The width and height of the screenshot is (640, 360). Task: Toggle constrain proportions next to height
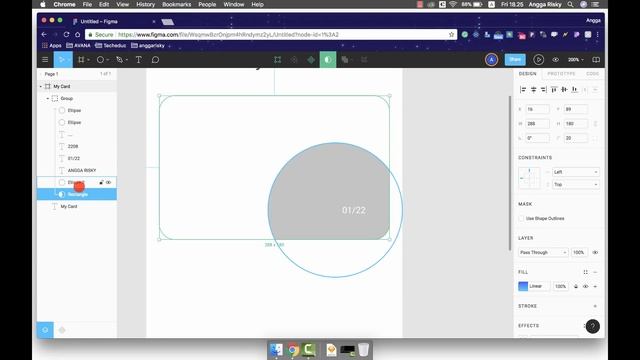(595, 124)
